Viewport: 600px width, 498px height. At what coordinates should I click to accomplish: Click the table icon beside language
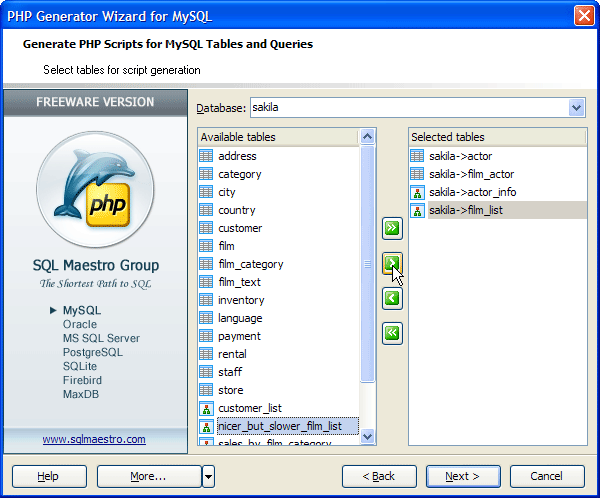206,318
